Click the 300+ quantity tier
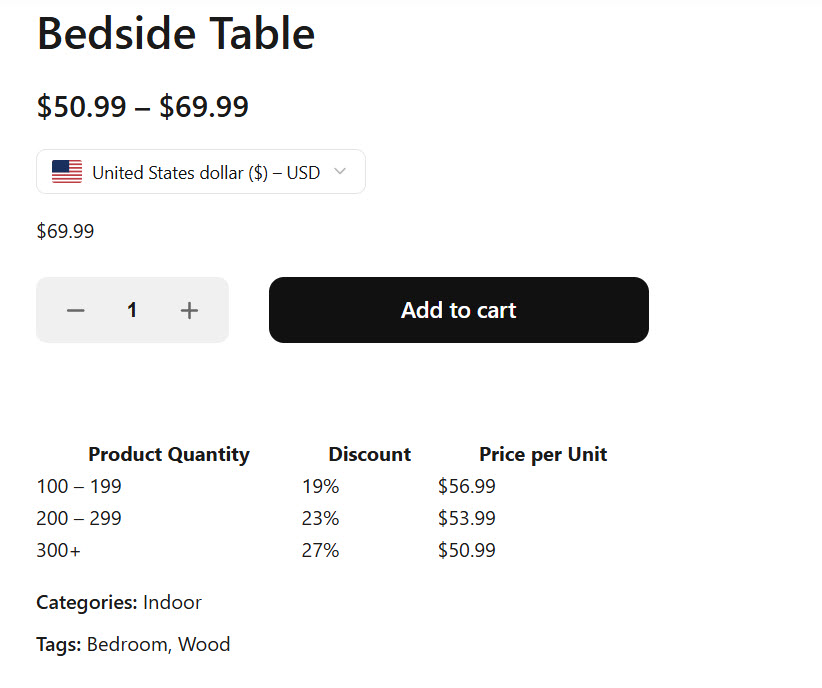 (x=58, y=549)
